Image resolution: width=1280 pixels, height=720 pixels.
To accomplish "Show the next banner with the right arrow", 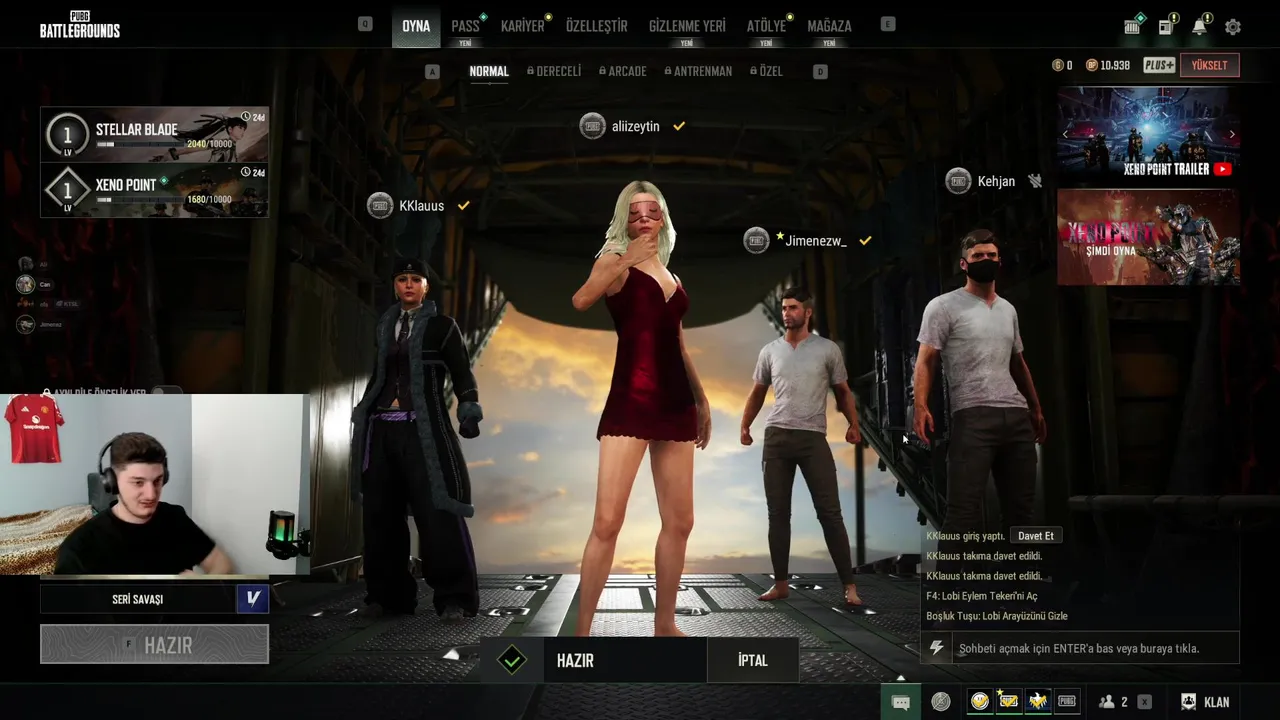I will [1232, 134].
